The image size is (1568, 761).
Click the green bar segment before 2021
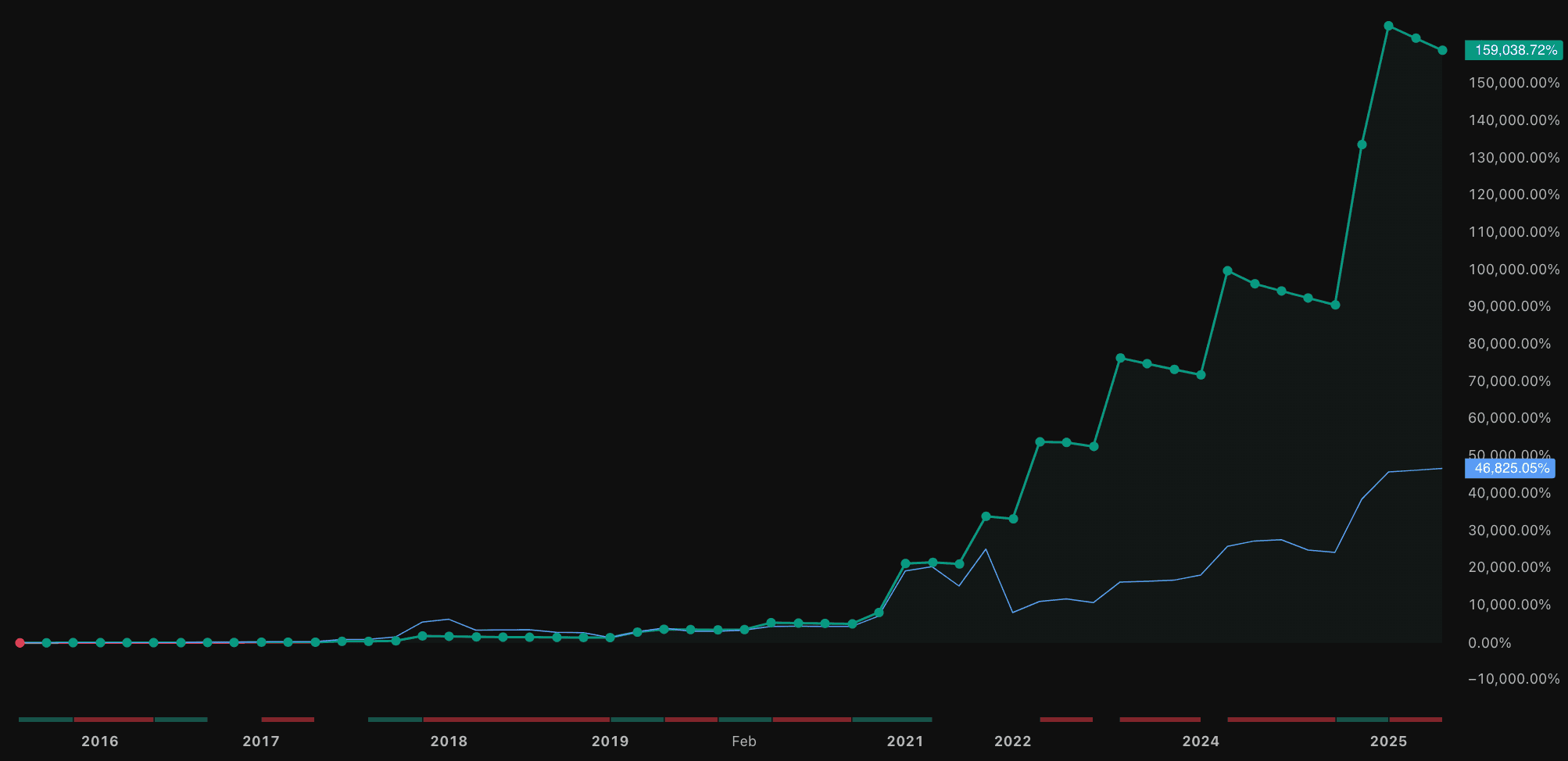click(891, 719)
